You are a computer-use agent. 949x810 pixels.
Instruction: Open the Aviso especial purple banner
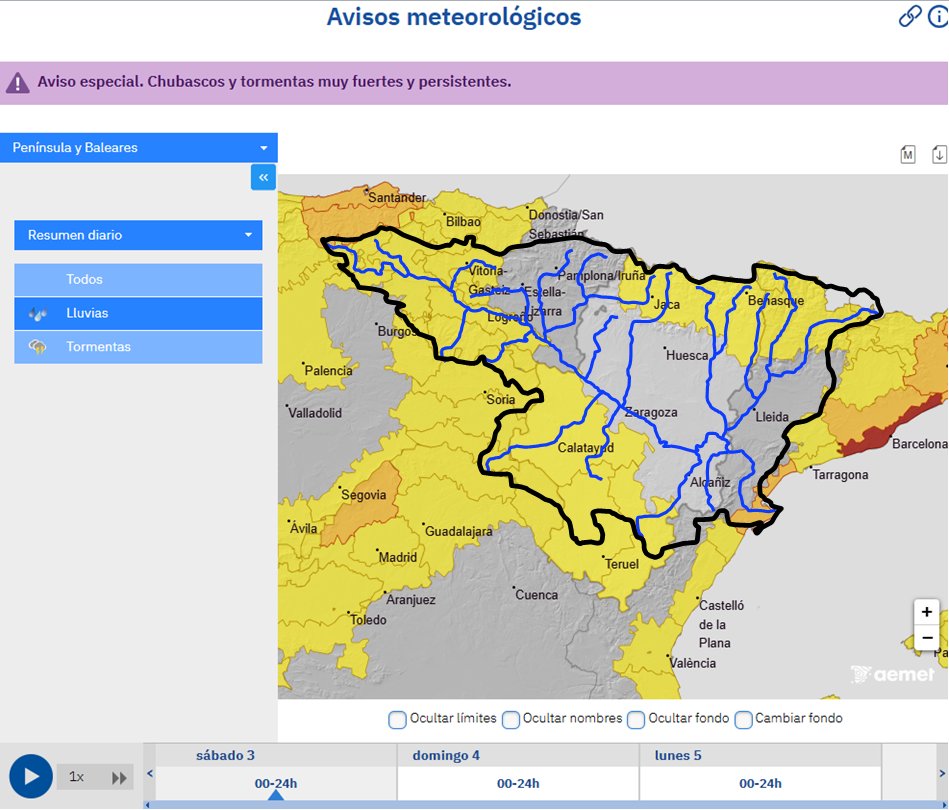[x=474, y=83]
